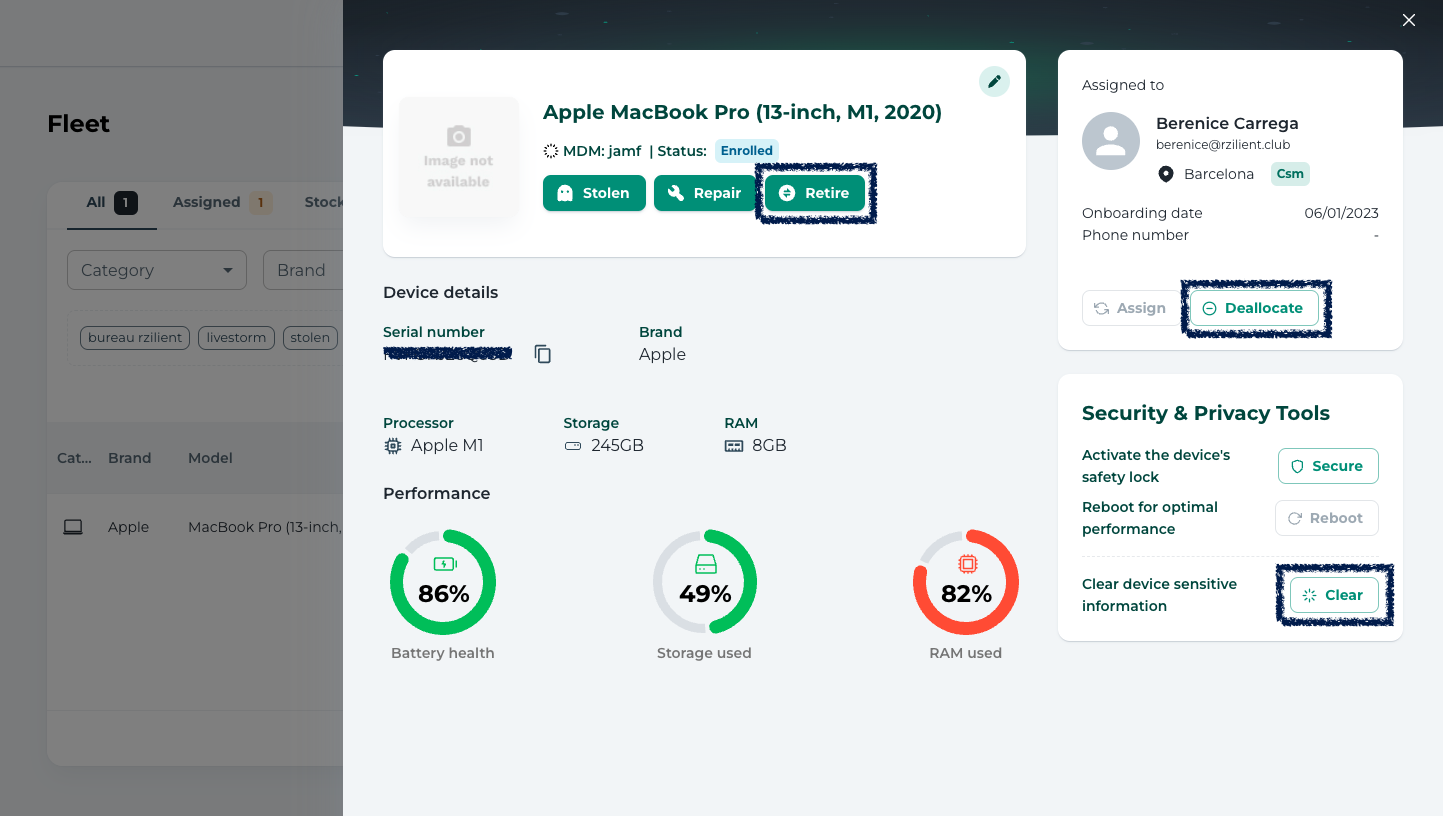This screenshot has width=1443, height=816.
Task: Select the bureau rzilient tag chip
Action: 135,337
